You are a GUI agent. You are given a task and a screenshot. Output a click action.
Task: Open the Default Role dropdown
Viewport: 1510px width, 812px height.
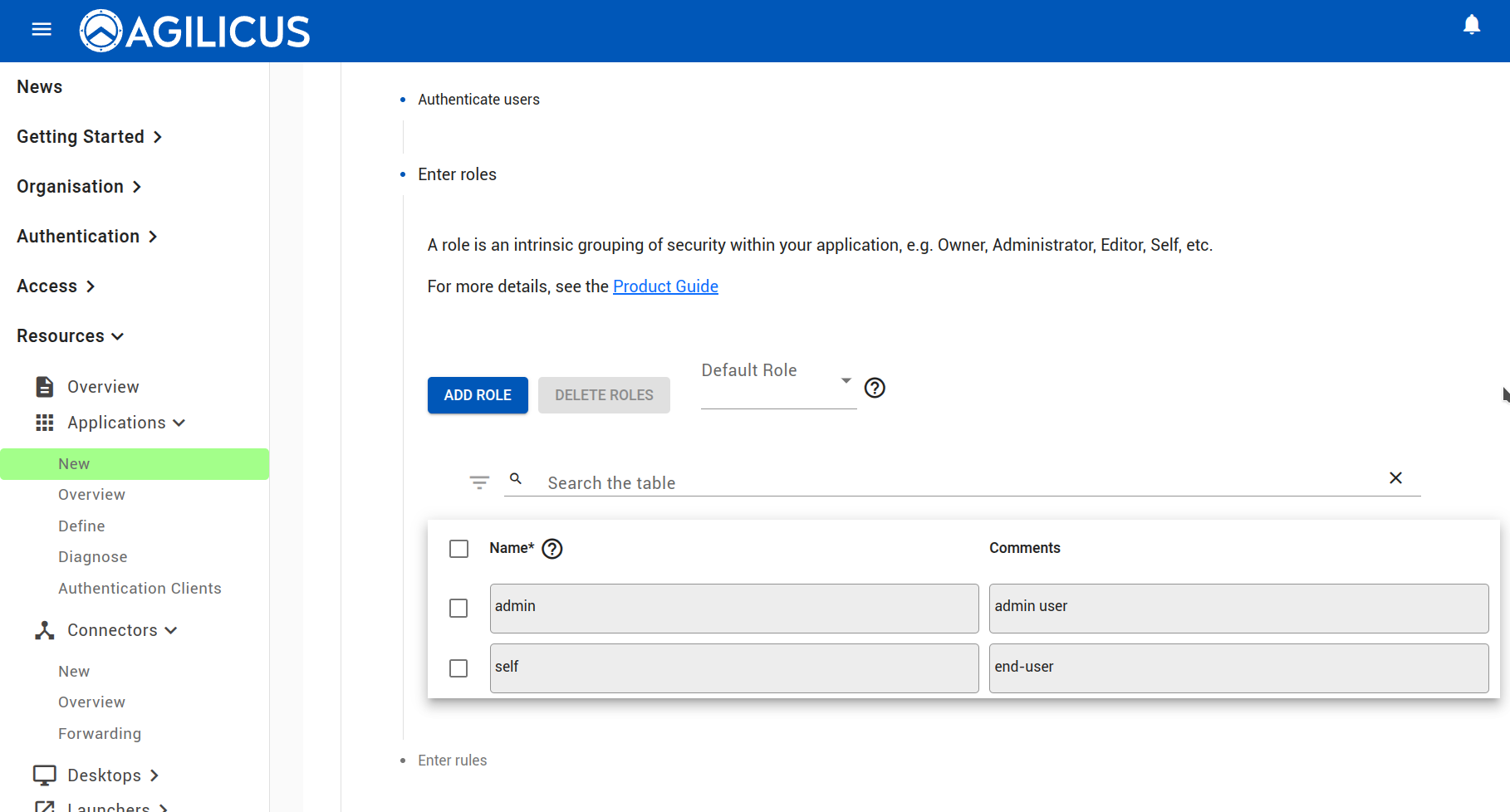pyautogui.click(x=846, y=379)
